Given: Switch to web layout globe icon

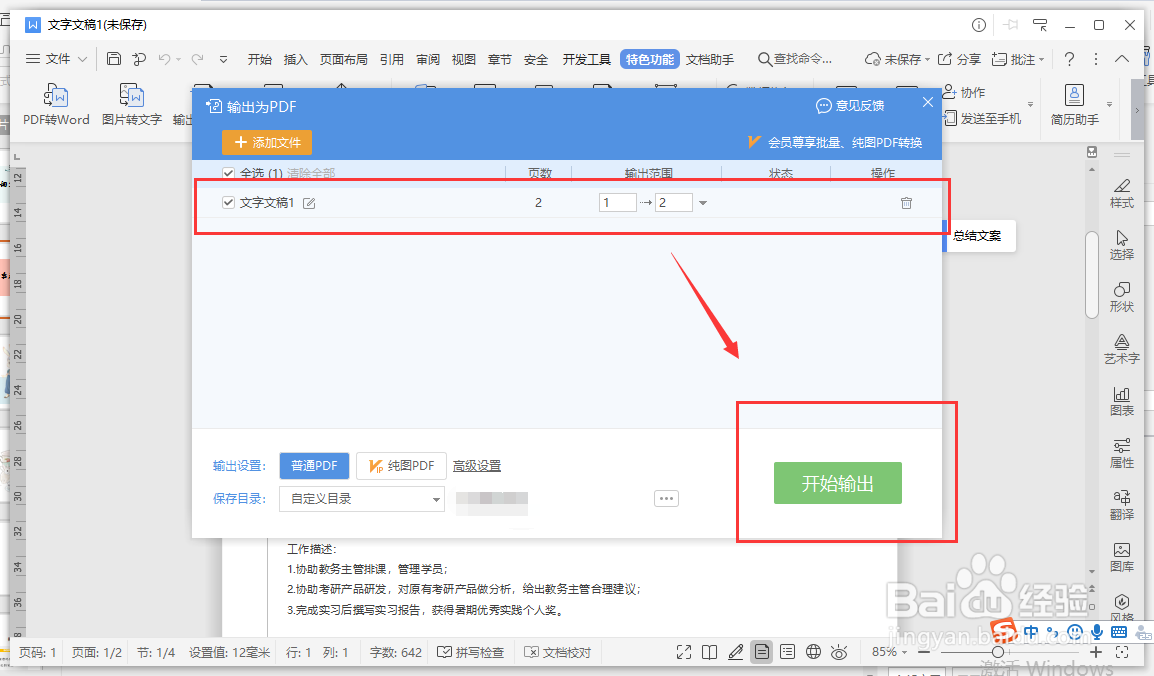Looking at the screenshot, I should (x=813, y=652).
